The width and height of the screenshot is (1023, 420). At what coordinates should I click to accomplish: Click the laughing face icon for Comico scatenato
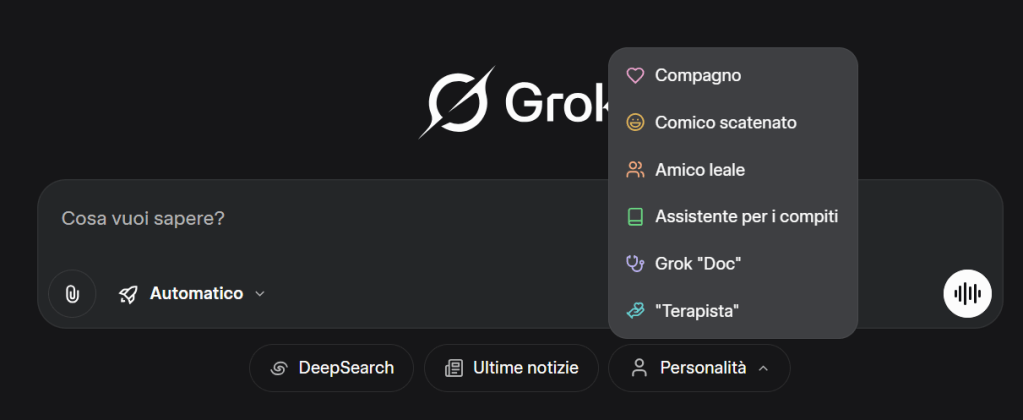(x=634, y=123)
